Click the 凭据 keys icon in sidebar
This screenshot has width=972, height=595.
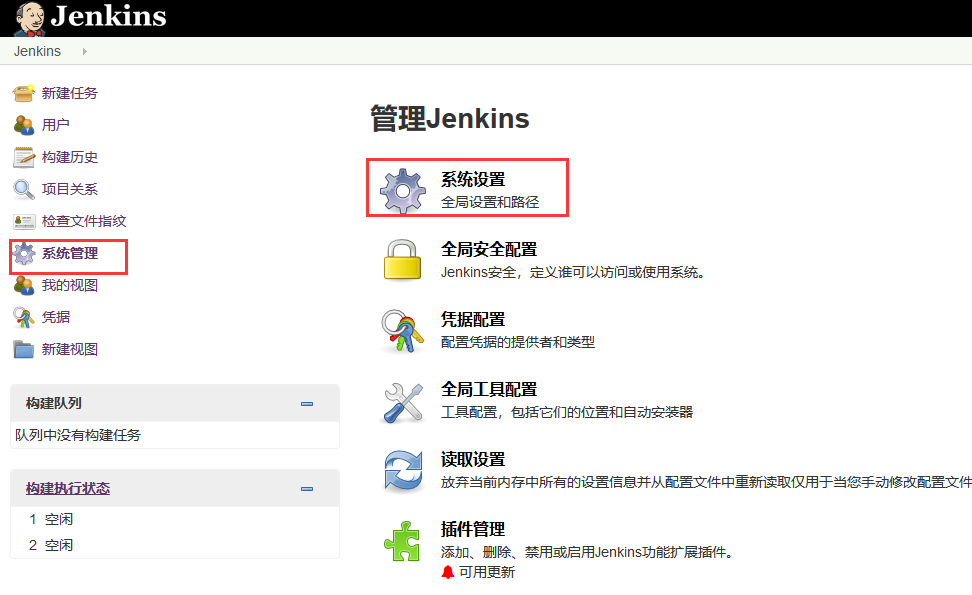[x=24, y=317]
